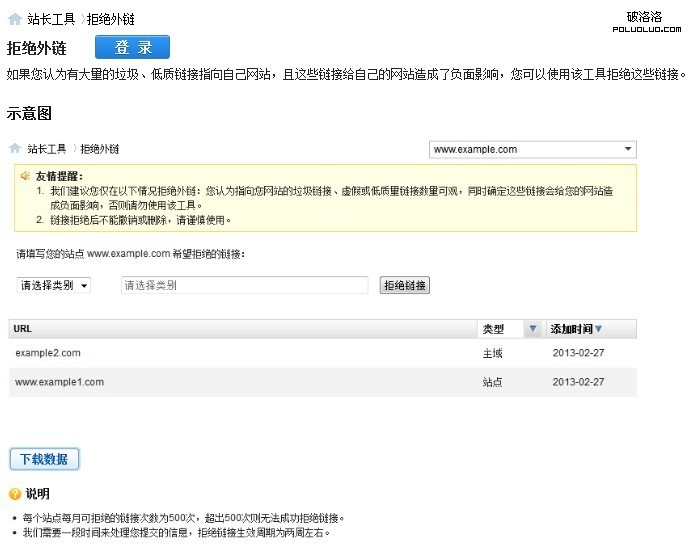Image resolution: width=692 pixels, height=556 pixels.
Task: Click the home icon in the example breadcrumb
Action: pos(15,149)
